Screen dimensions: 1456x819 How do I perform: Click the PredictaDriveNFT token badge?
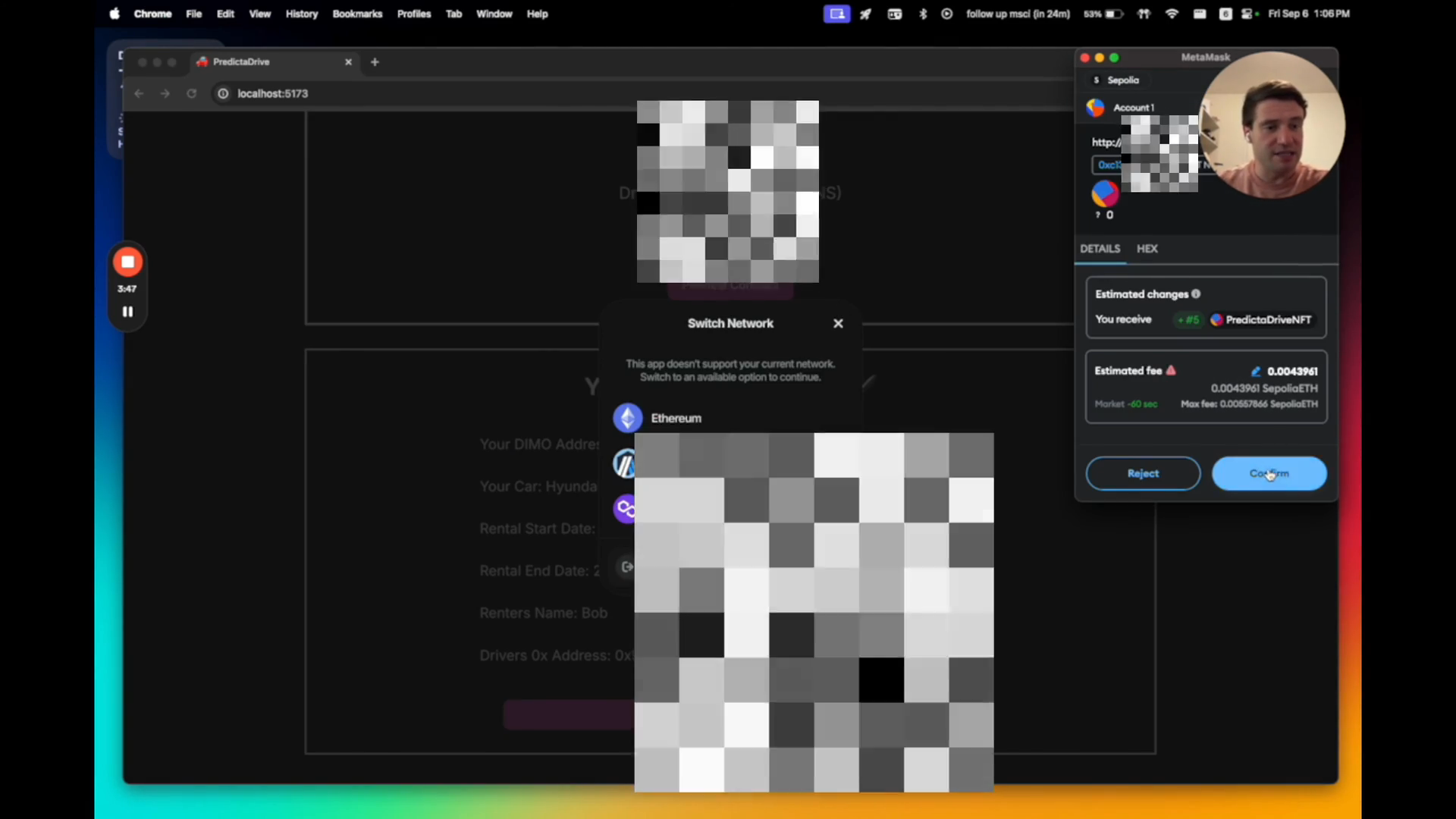click(1260, 320)
